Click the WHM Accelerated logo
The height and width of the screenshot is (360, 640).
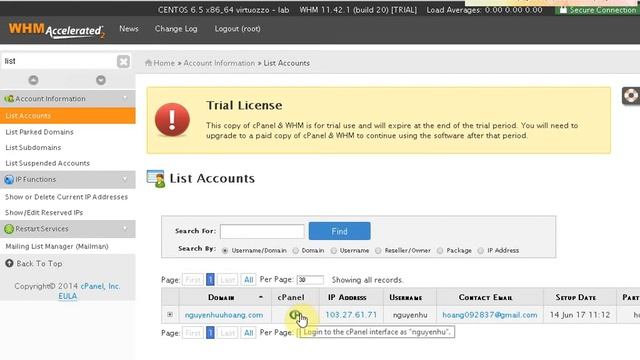56,31
